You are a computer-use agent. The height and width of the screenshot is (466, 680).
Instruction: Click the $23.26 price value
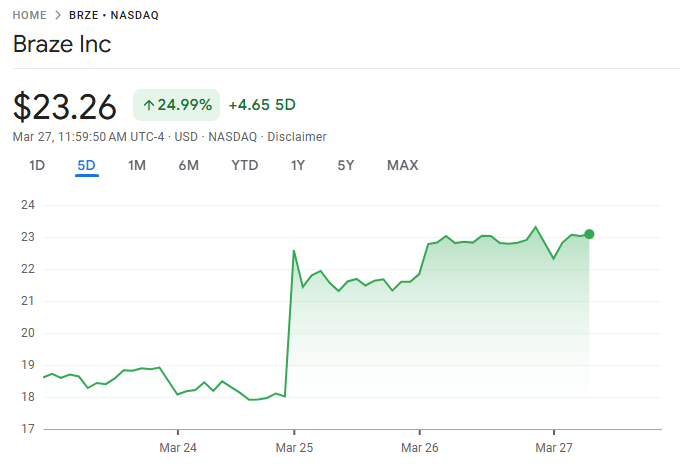65,106
